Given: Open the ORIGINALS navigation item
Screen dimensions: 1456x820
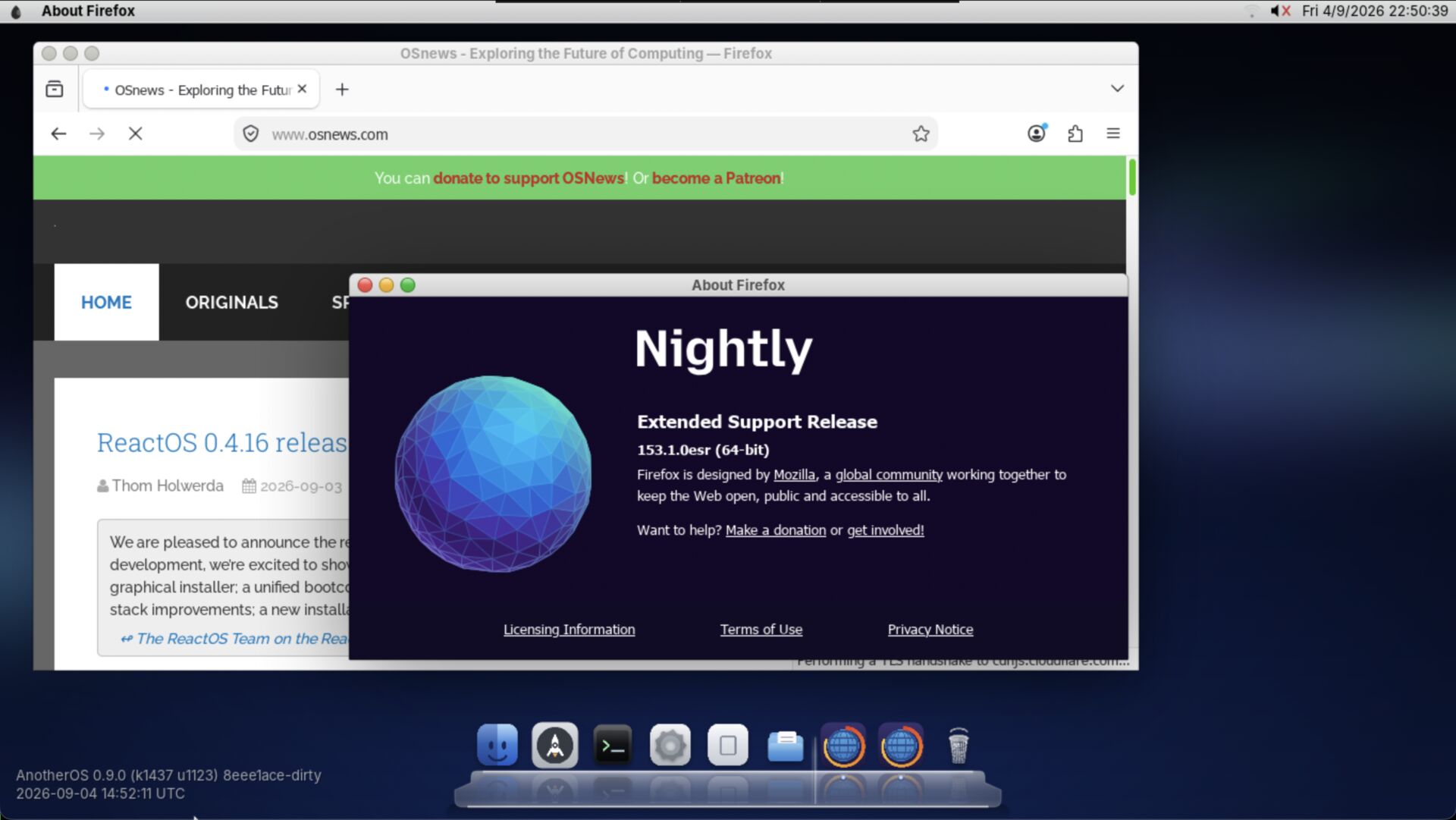Looking at the screenshot, I should pos(232,302).
